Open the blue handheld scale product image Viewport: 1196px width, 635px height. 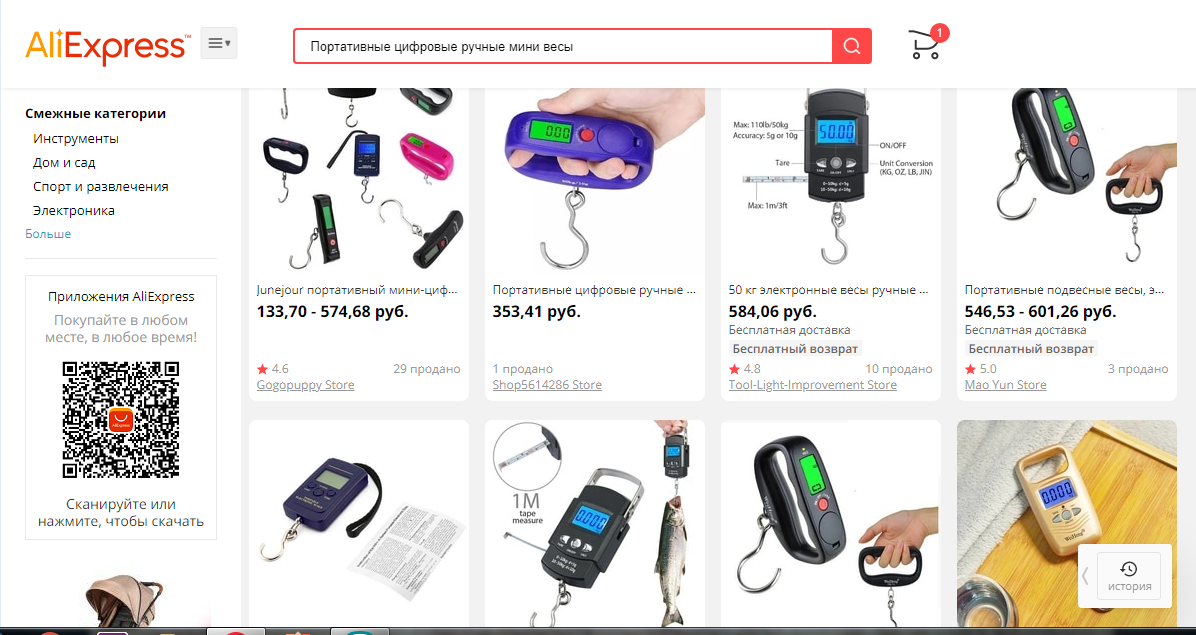595,179
